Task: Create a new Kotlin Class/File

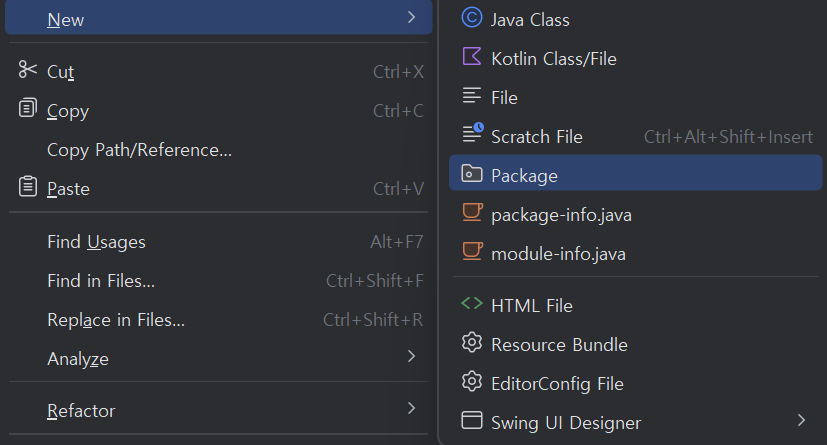Action: tap(635, 59)
